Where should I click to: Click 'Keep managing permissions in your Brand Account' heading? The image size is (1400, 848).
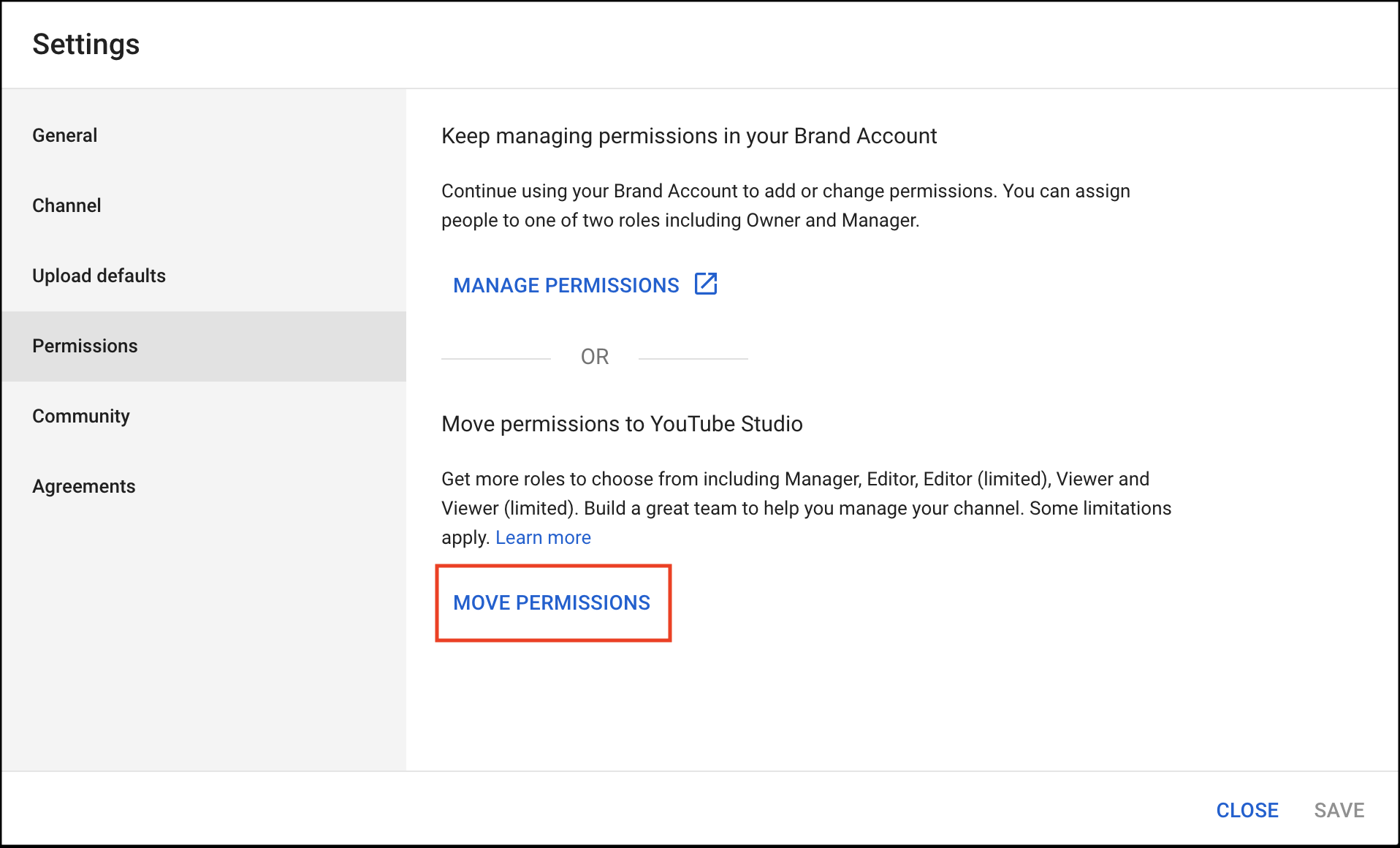(x=689, y=136)
